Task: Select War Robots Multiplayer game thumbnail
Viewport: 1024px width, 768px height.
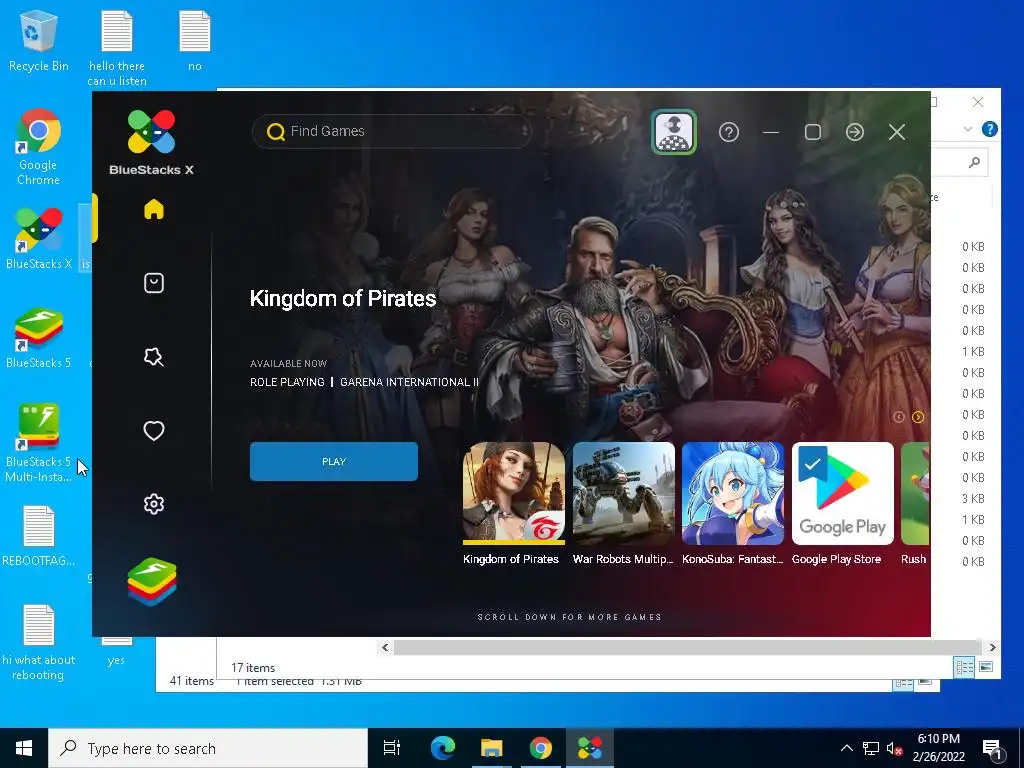Action: (623, 493)
